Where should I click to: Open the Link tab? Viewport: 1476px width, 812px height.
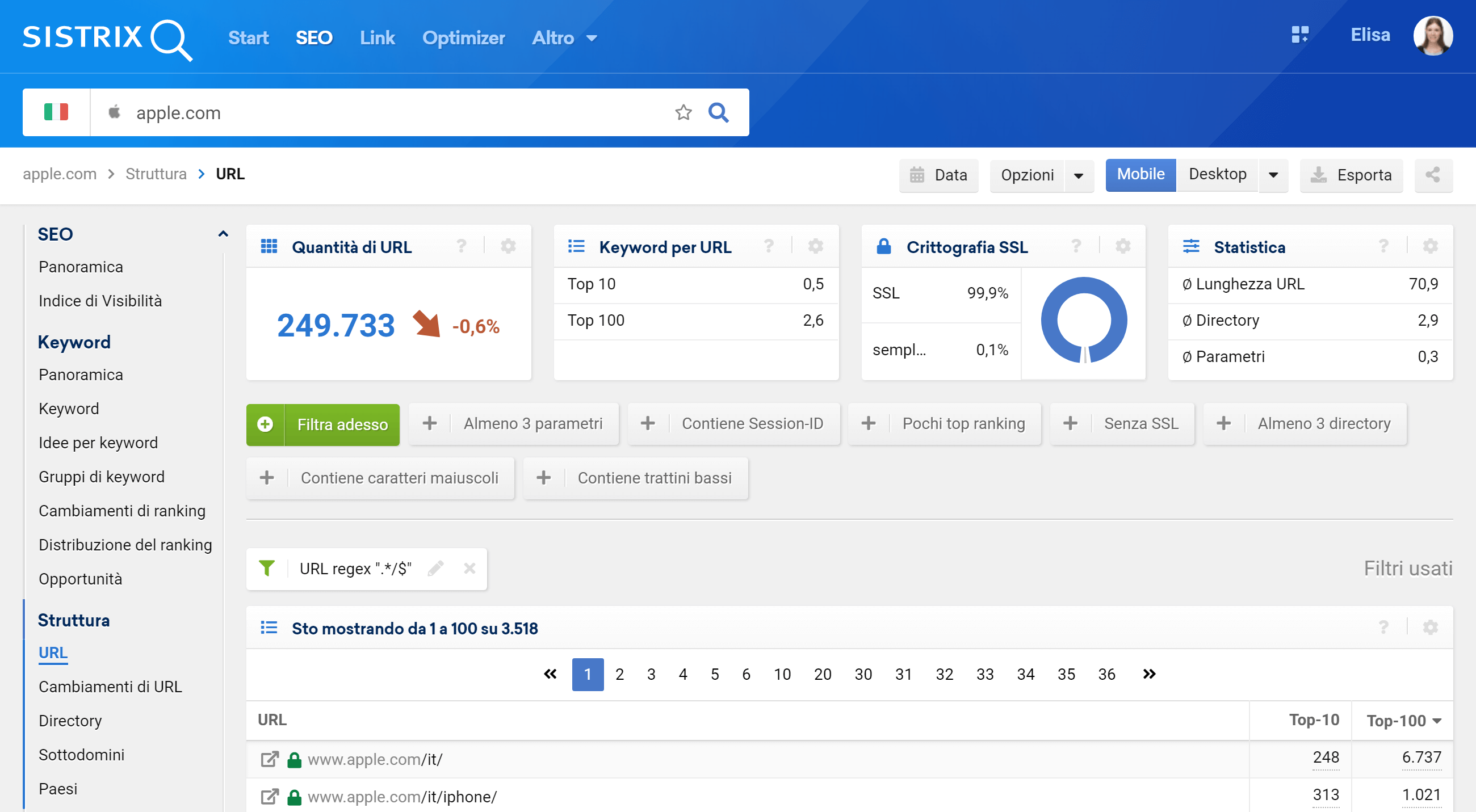point(377,38)
